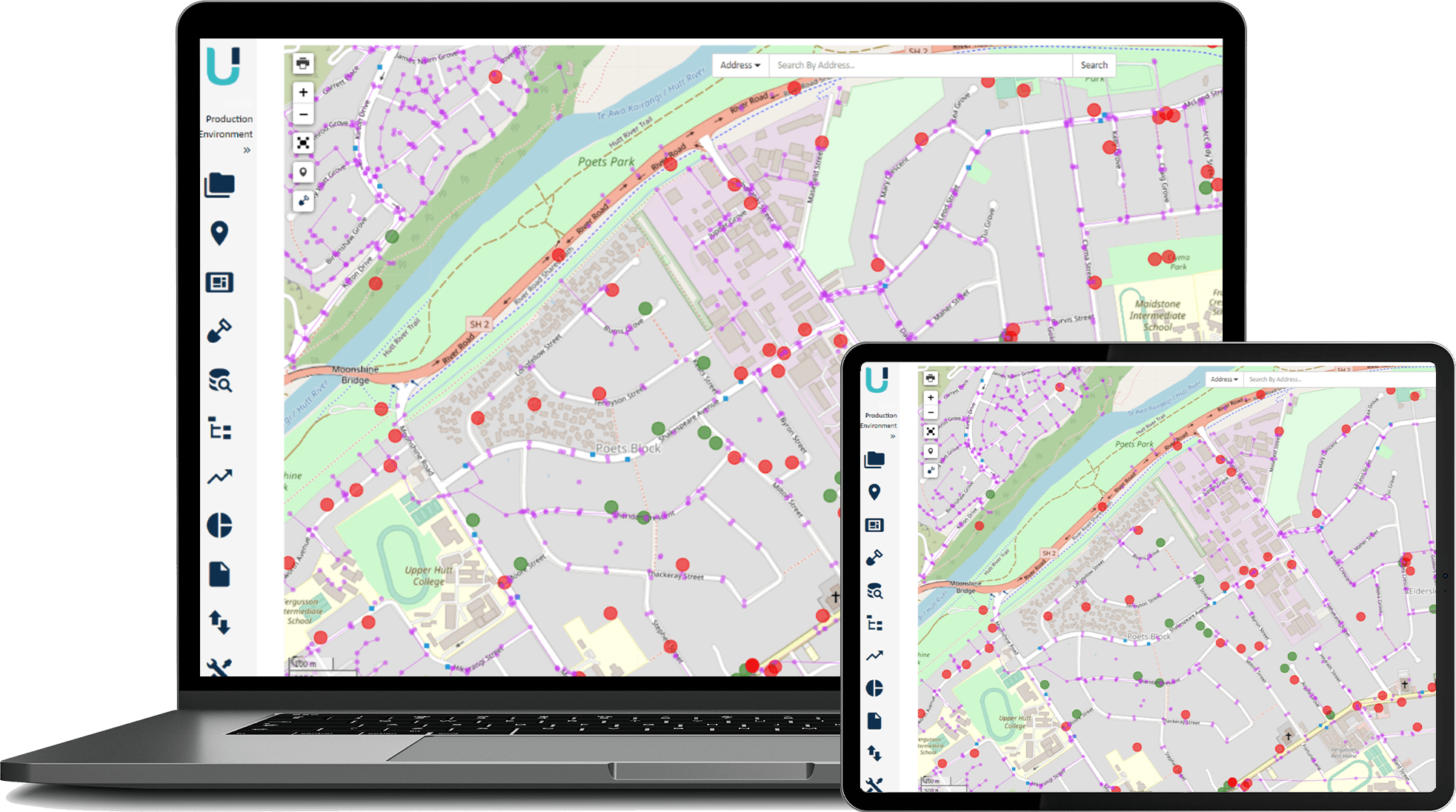Viewport: 1456px width, 812px height.
Task: Open the newspaper layout icon in laptop sidebar
Action: pyautogui.click(x=219, y=282)
